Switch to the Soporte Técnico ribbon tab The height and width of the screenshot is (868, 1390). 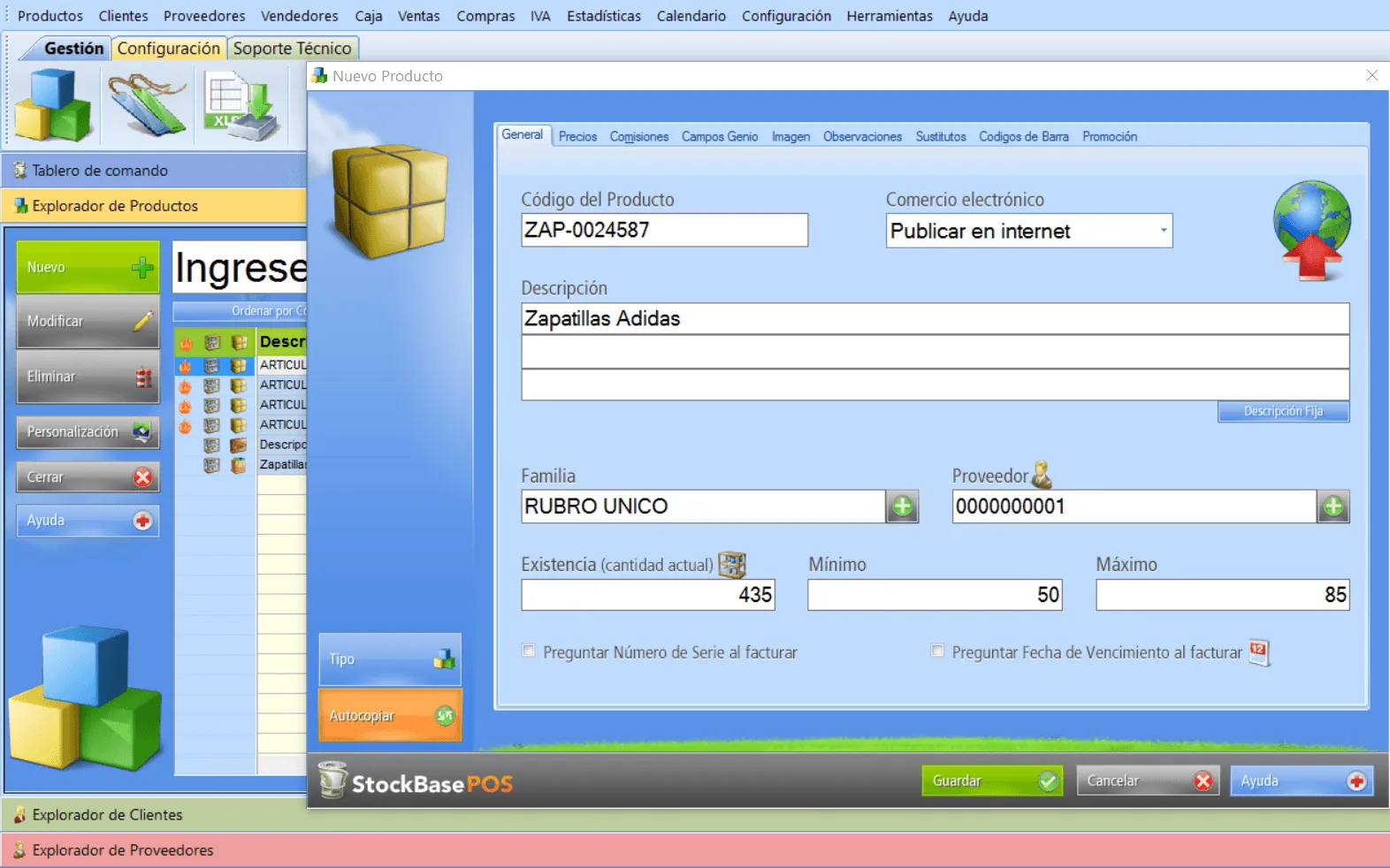pyautogui.click(x=293, y=49)
